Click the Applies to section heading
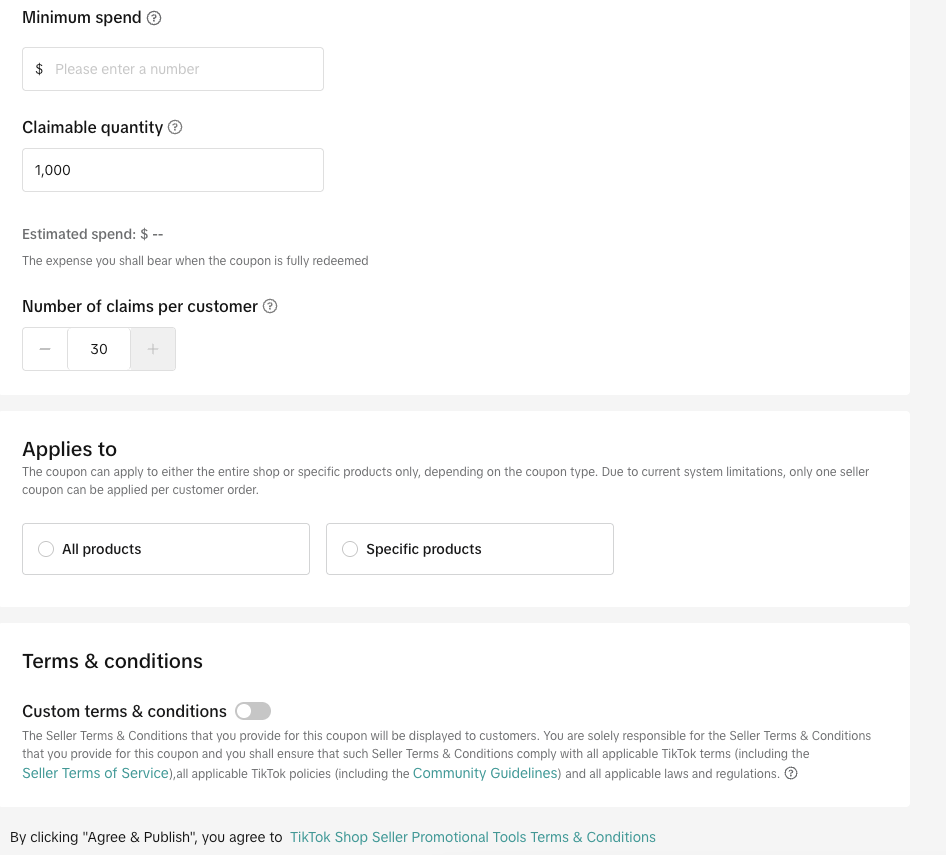The image size is (946, 855). tap(70, 449)
